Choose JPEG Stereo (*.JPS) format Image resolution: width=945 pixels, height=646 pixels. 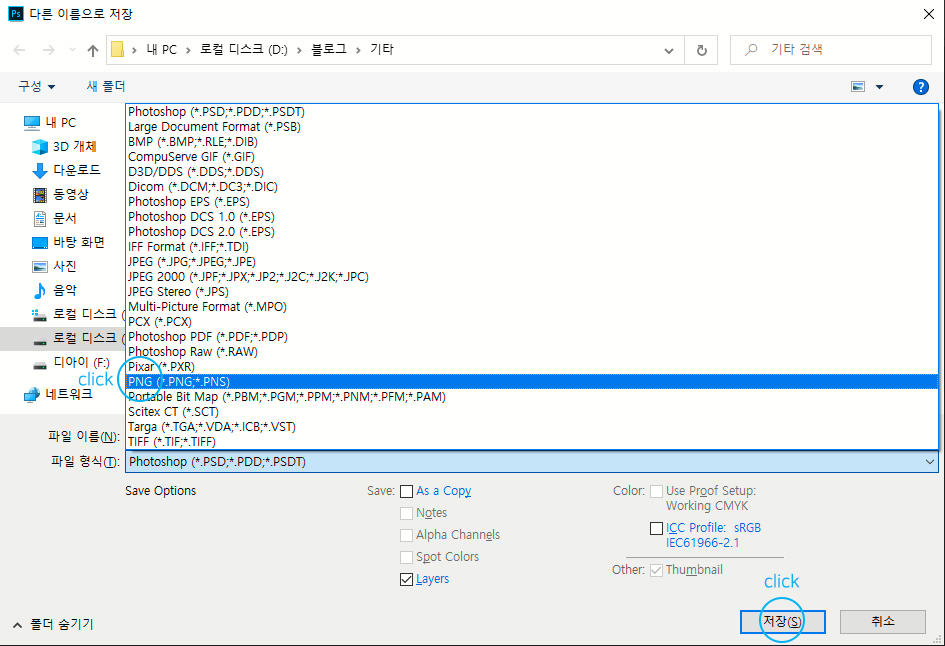pyautogui.click(x=532, y=292)
